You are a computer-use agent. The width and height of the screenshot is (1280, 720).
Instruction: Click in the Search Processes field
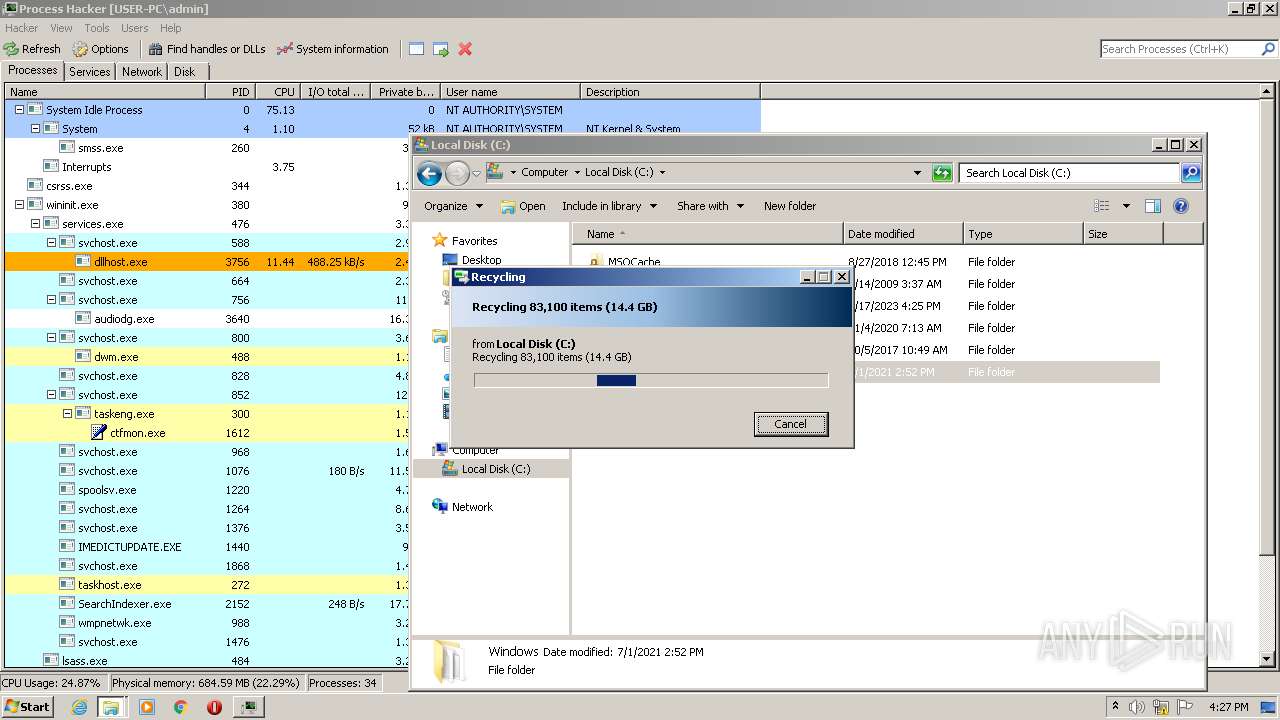1178,49
